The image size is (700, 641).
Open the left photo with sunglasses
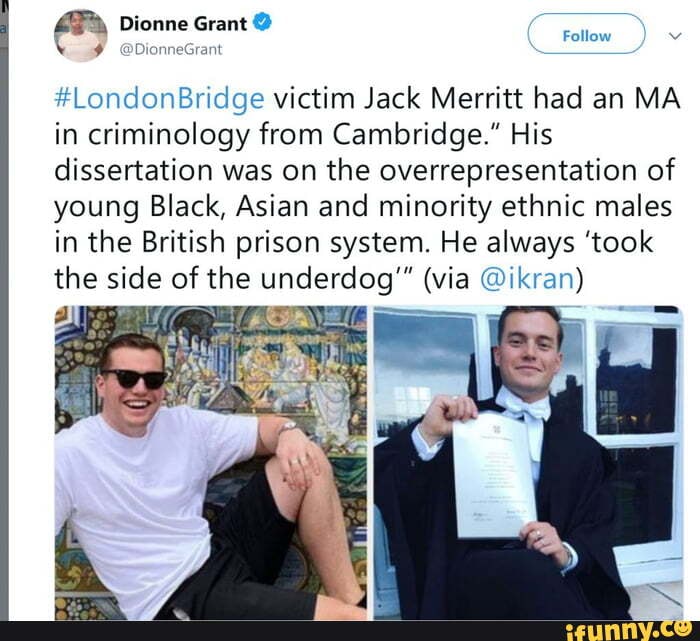211,463
